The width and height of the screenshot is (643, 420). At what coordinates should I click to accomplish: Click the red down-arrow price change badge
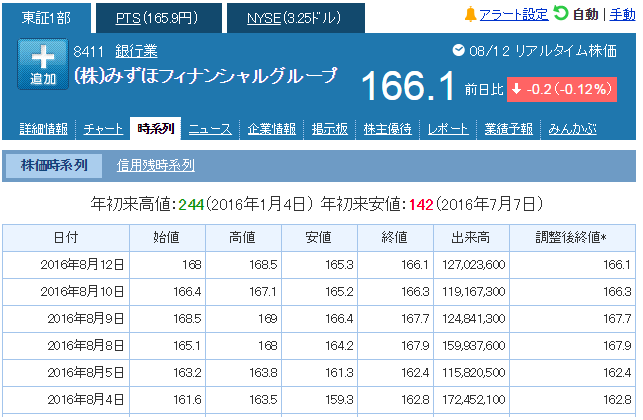point(562,89)
